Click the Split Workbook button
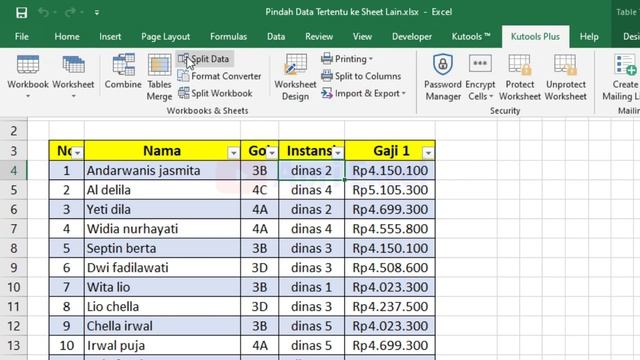The width and height of the screenshot is (640, 360). (215, 93)
